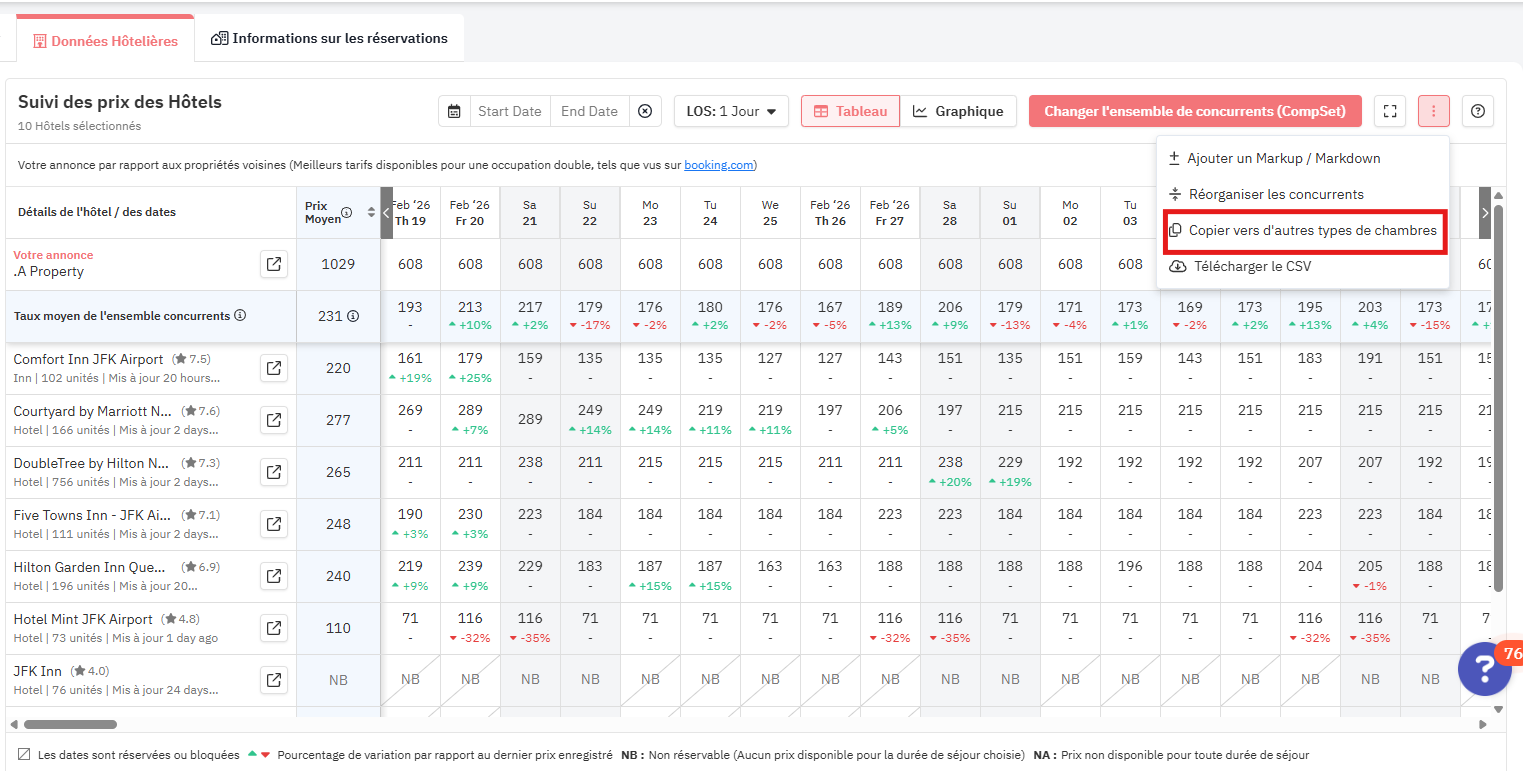This screenshot has width=1523, height=771.
Task: Click the info icon next to Prix Moyen
Action: coord(346,212)
